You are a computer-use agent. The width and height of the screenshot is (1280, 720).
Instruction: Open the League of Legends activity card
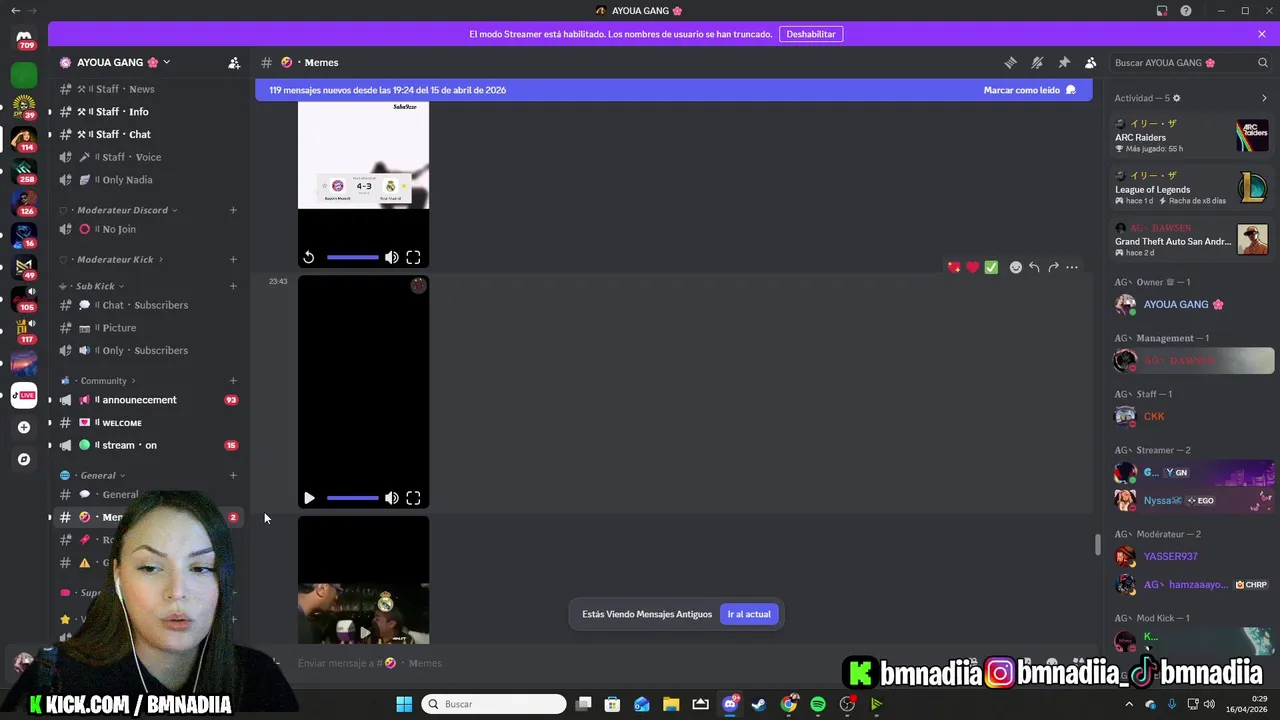(1191, 188)
